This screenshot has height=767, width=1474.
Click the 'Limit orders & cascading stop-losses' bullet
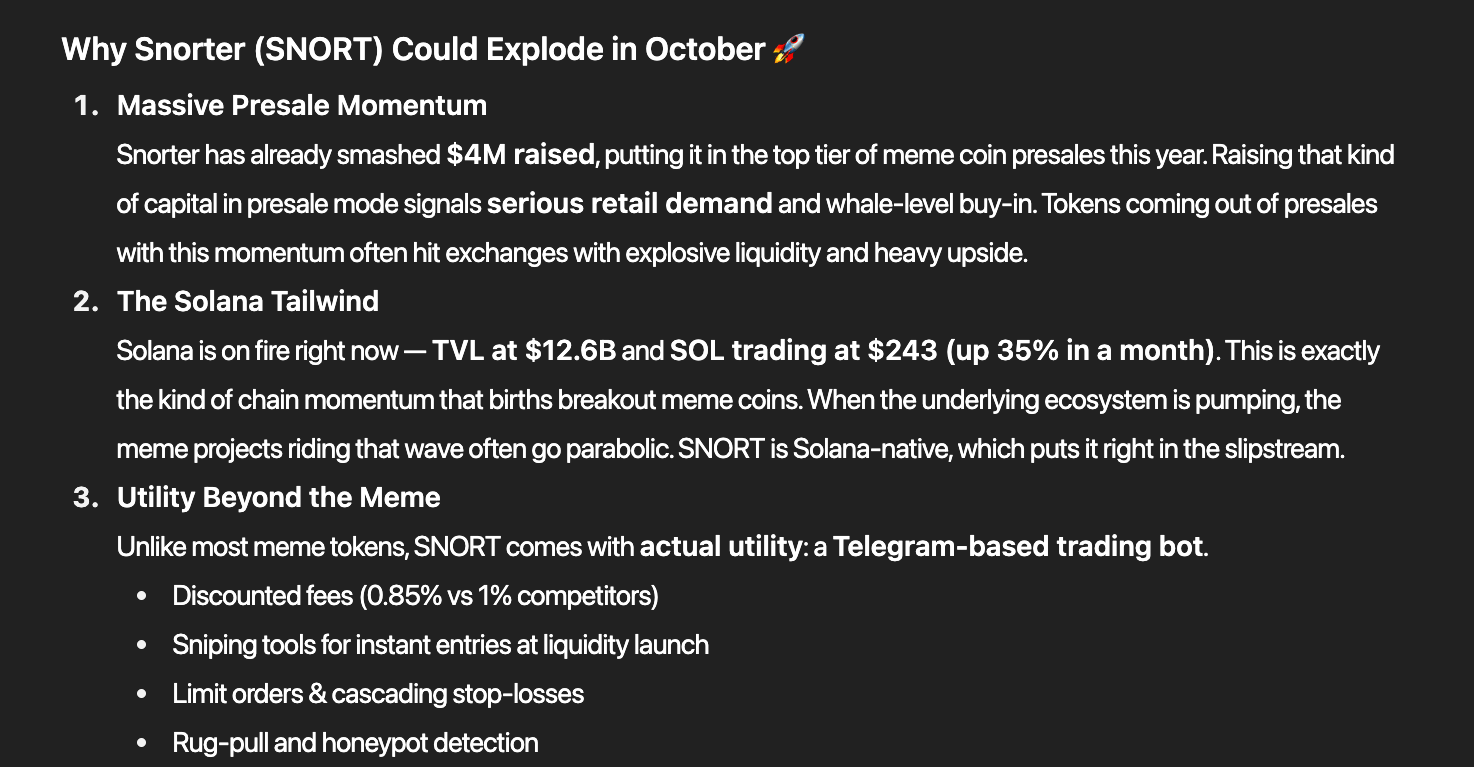378,694
